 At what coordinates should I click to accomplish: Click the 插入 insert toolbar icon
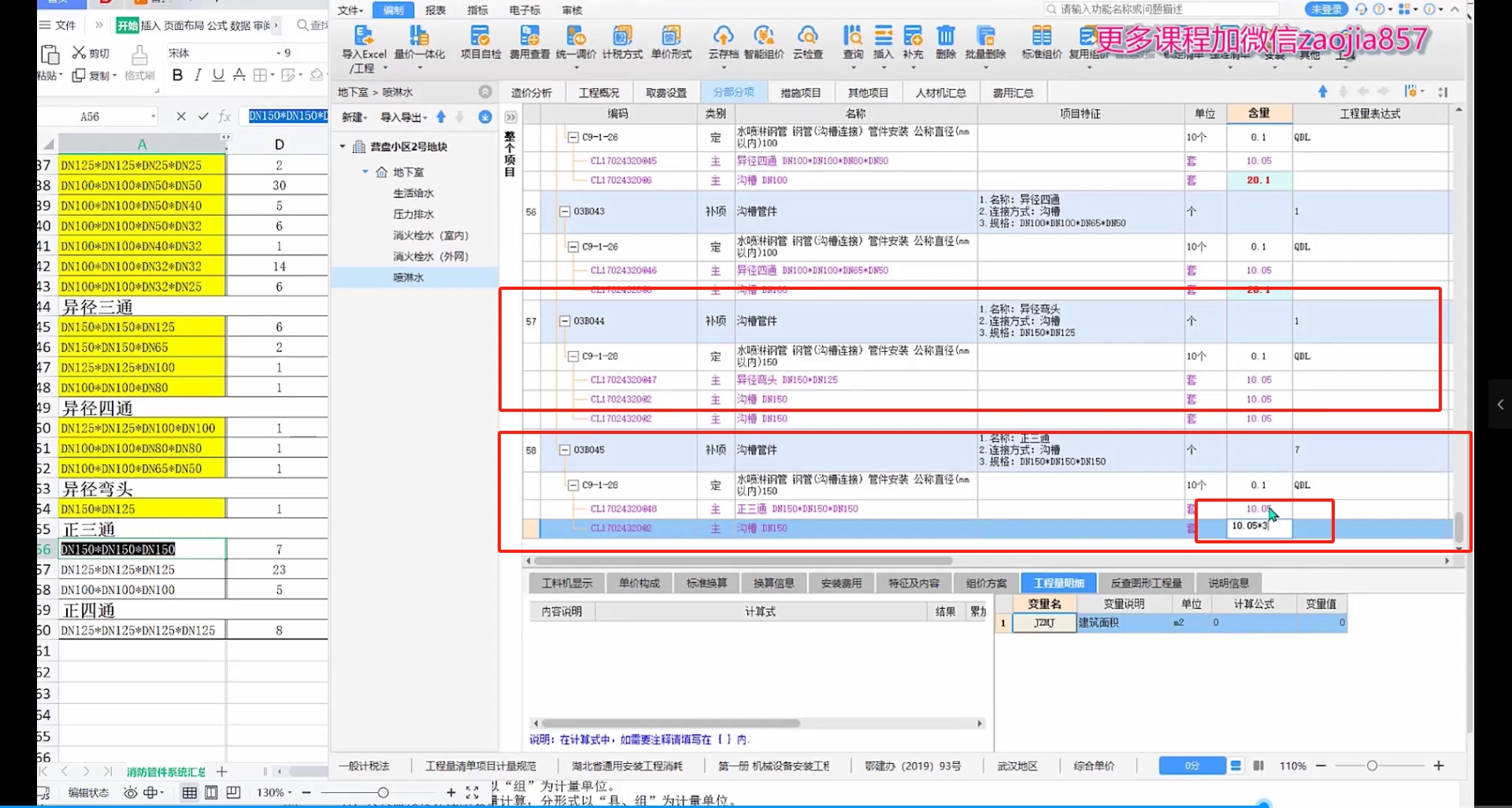pyautogui.click(x=884, y=36)
